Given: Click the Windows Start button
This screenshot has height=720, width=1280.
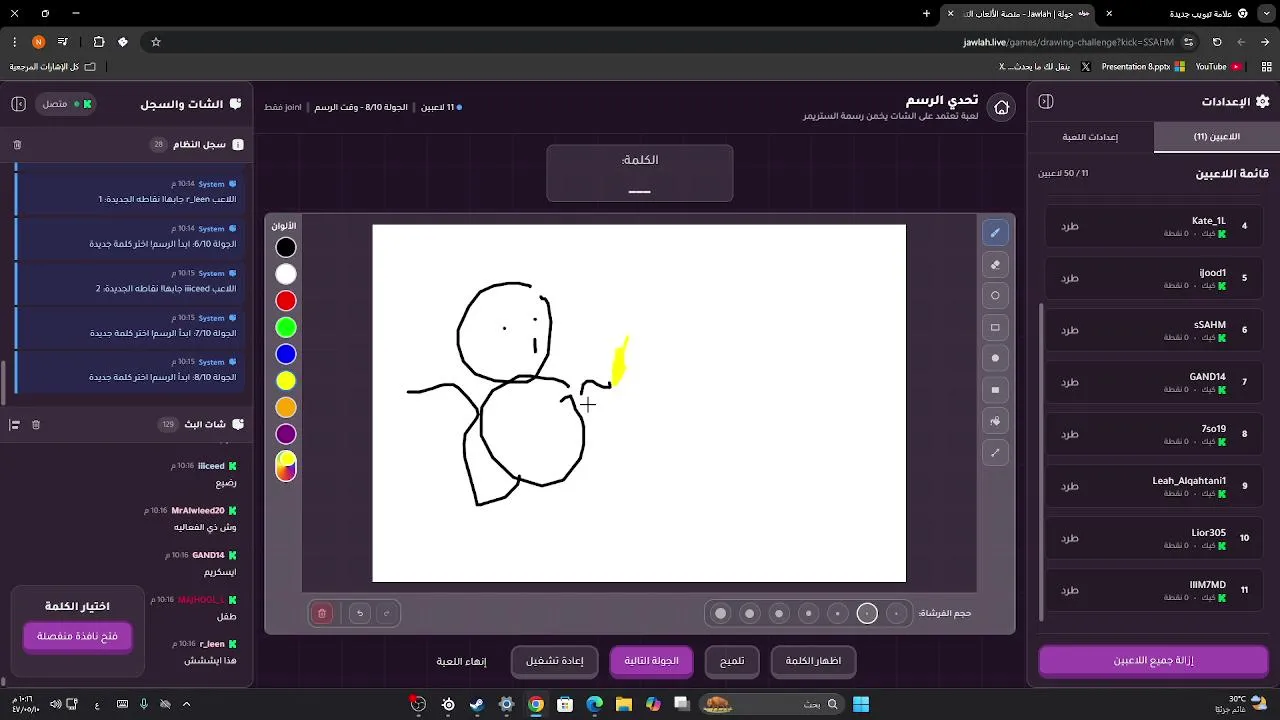Looking at the screenshot, I should pos(860,704).
